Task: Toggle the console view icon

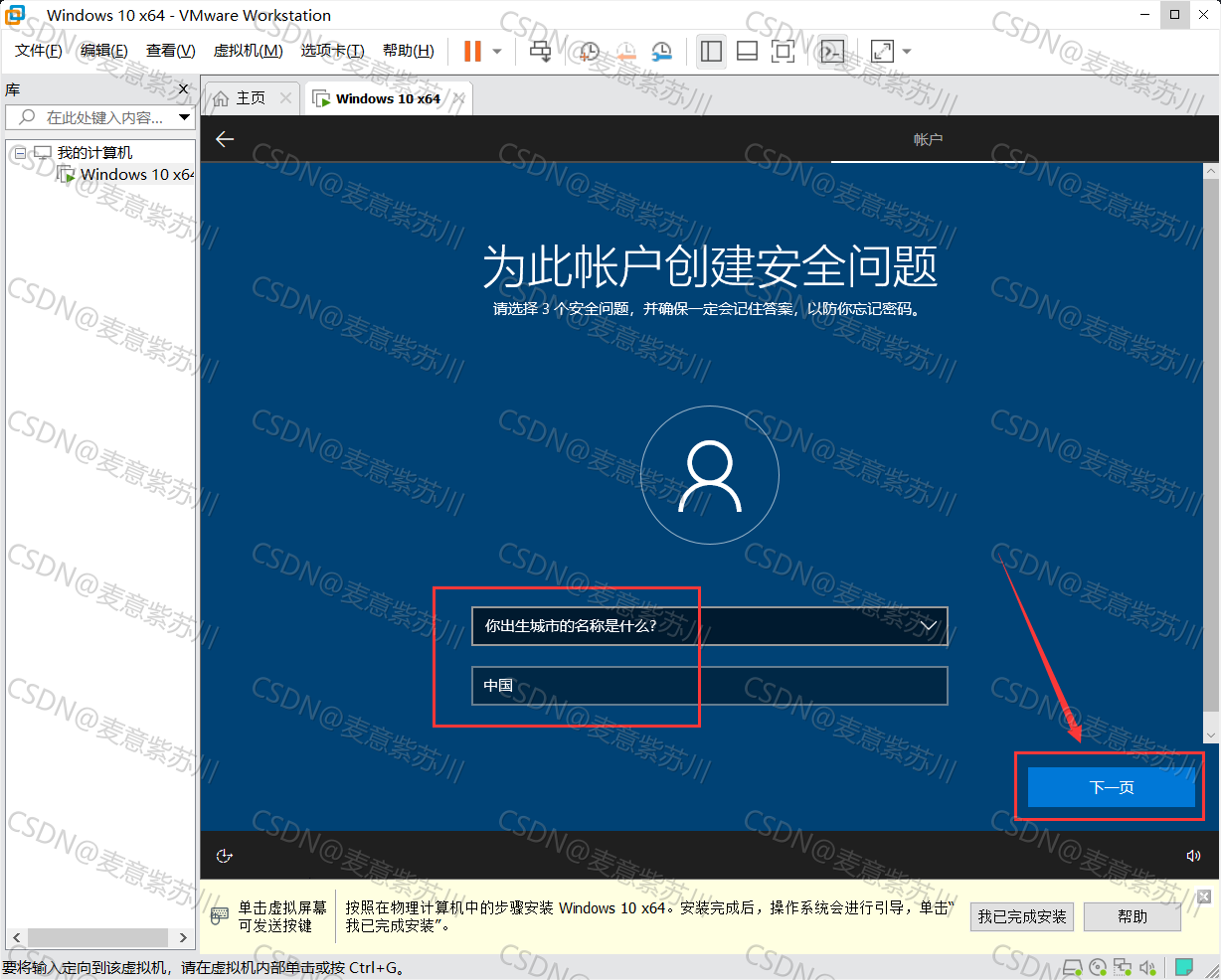Action: [x=832, y=51]
